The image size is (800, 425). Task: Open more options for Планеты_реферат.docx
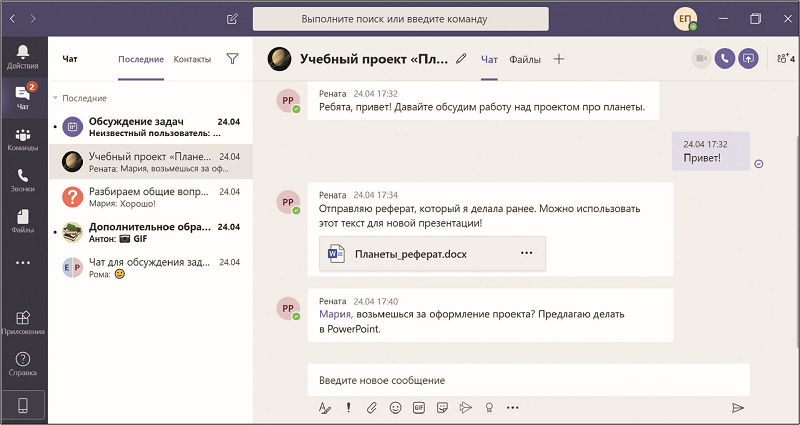(526, 253)
